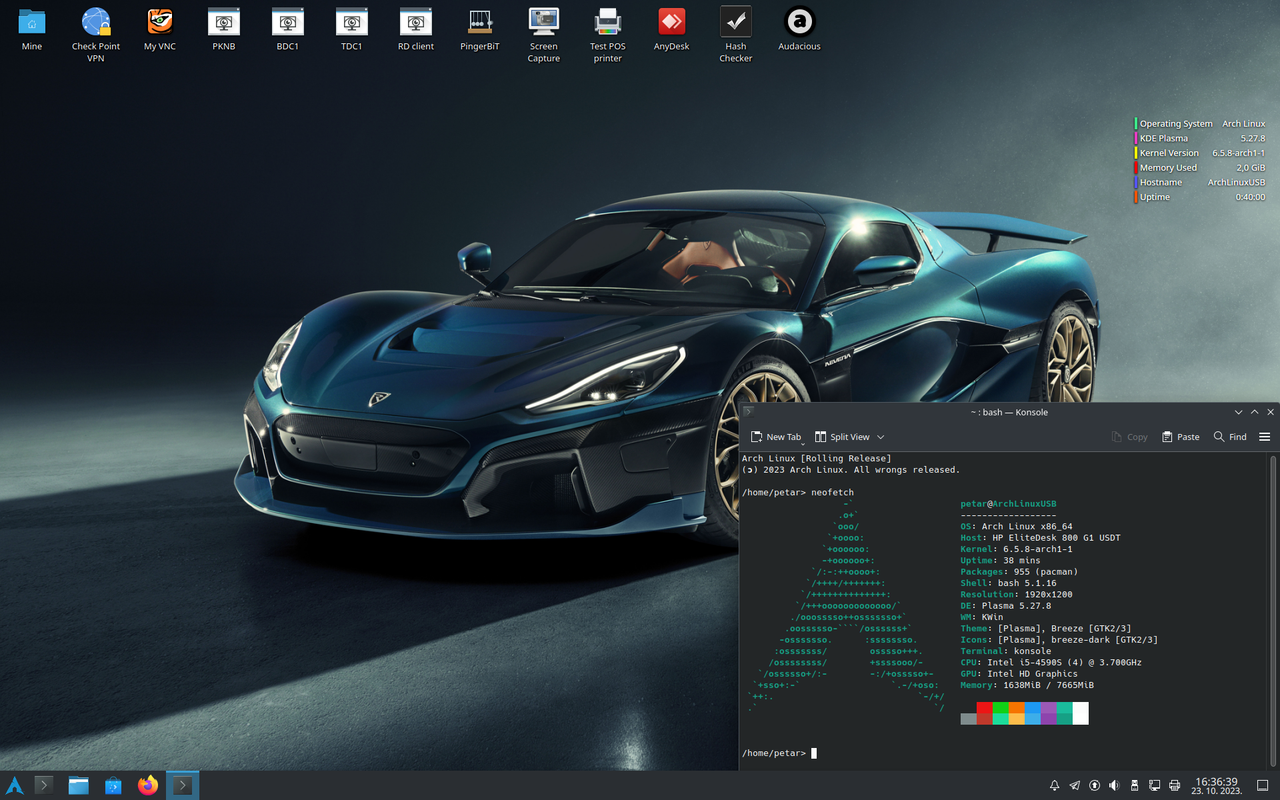
Task: Open the Konsole hamburger menu
Action: click(1264, 437)
